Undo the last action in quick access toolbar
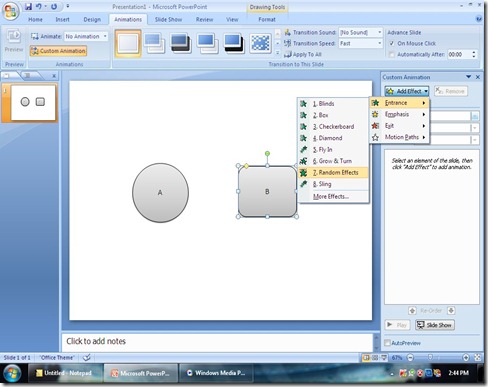The width and height of the screenshot is (488, 387). coord(39,6)
